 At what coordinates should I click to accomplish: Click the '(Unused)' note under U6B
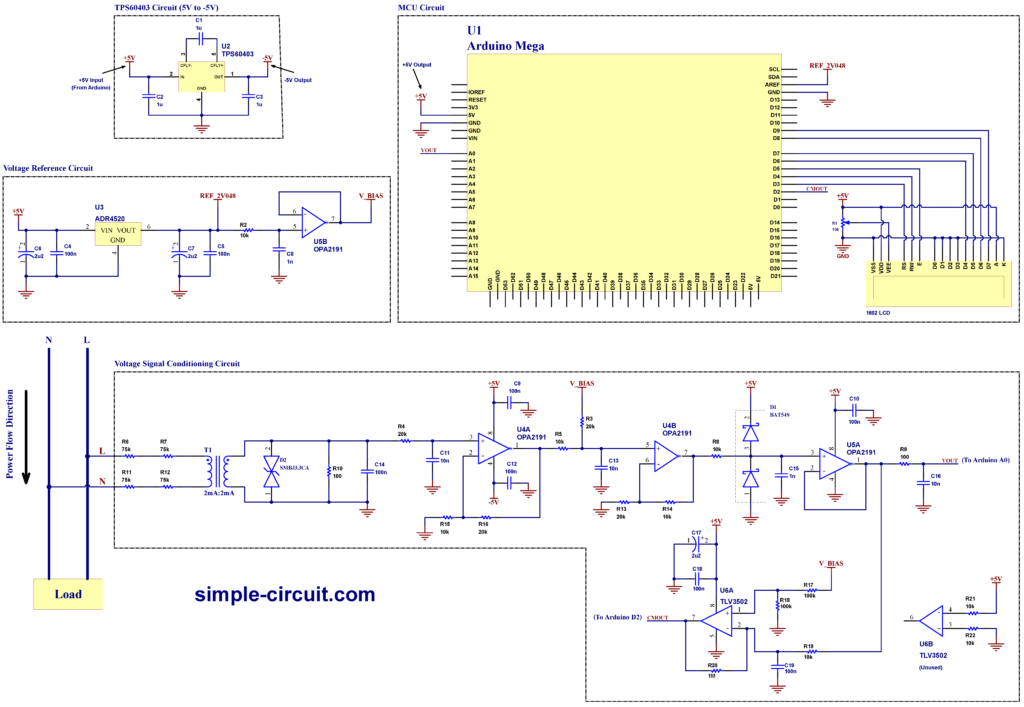click(x=931, y=667)
